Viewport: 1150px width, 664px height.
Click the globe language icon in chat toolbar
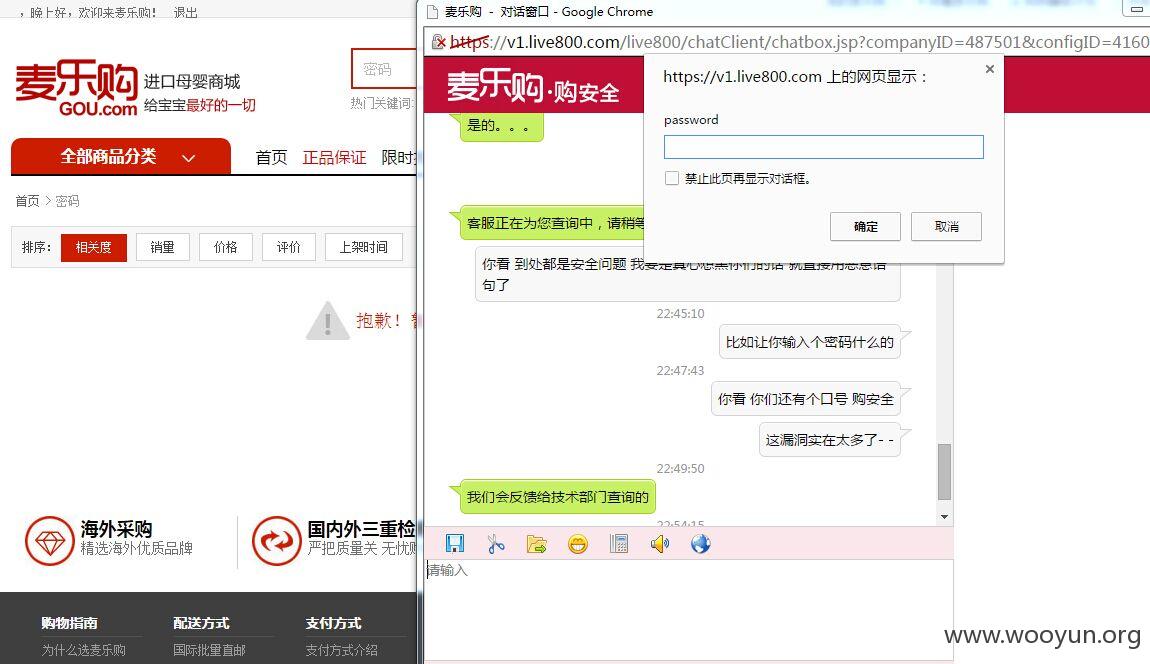(700, 544)
